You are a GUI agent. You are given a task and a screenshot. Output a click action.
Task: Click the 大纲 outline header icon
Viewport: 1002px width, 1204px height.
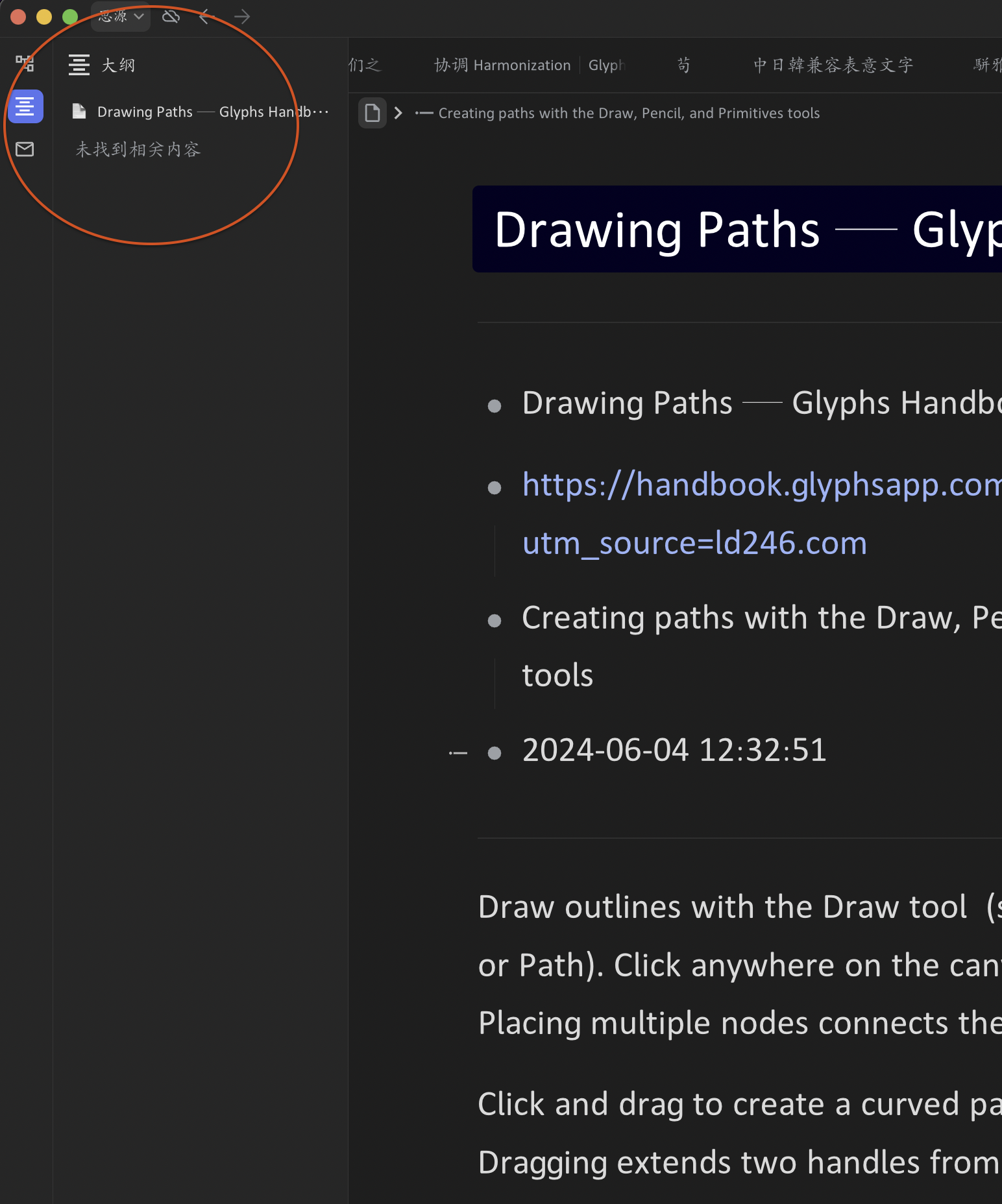79,65
